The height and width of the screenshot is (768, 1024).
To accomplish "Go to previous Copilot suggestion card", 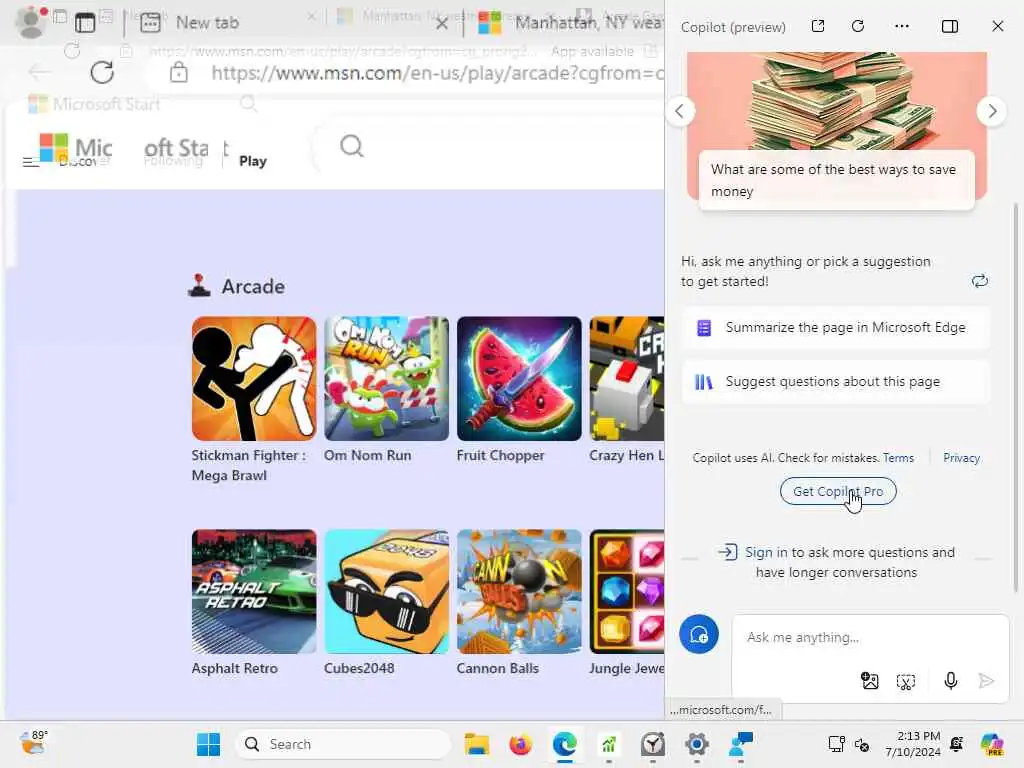I will [x=680, y=111].
